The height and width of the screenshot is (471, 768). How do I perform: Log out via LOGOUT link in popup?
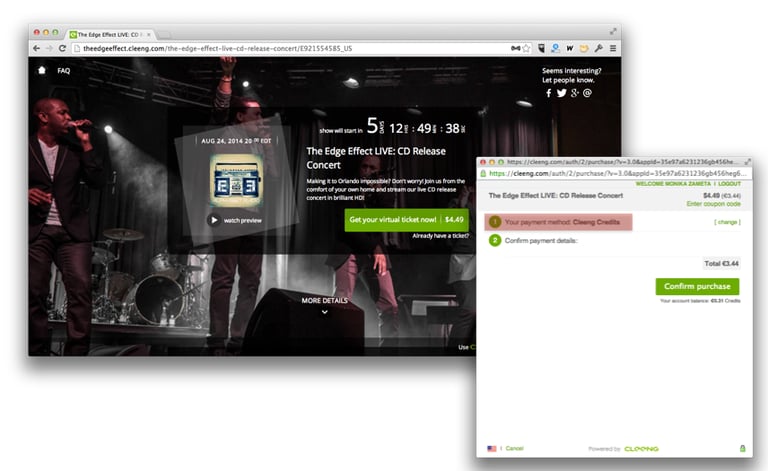[729, 184]
